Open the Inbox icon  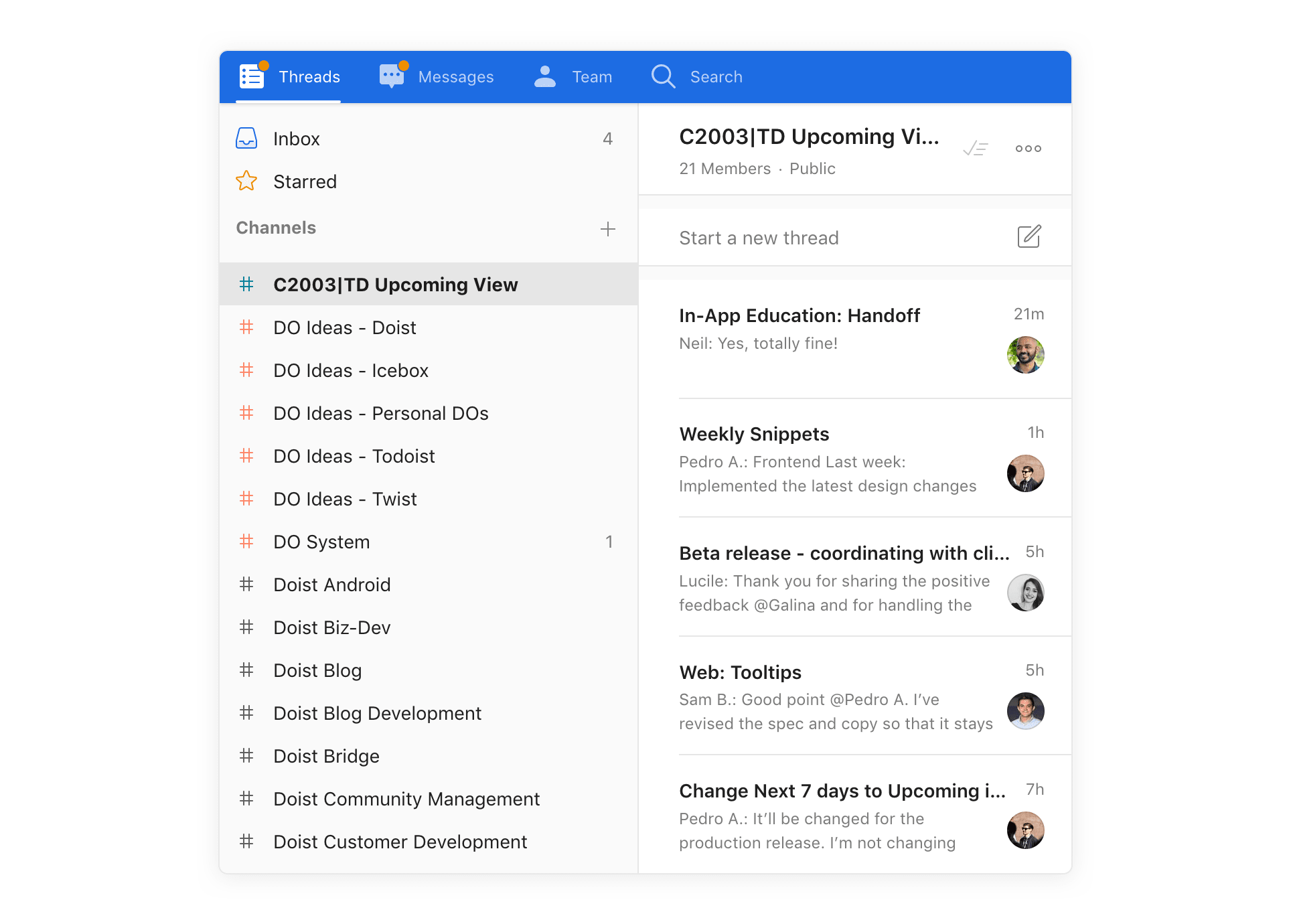click(246, 138)
